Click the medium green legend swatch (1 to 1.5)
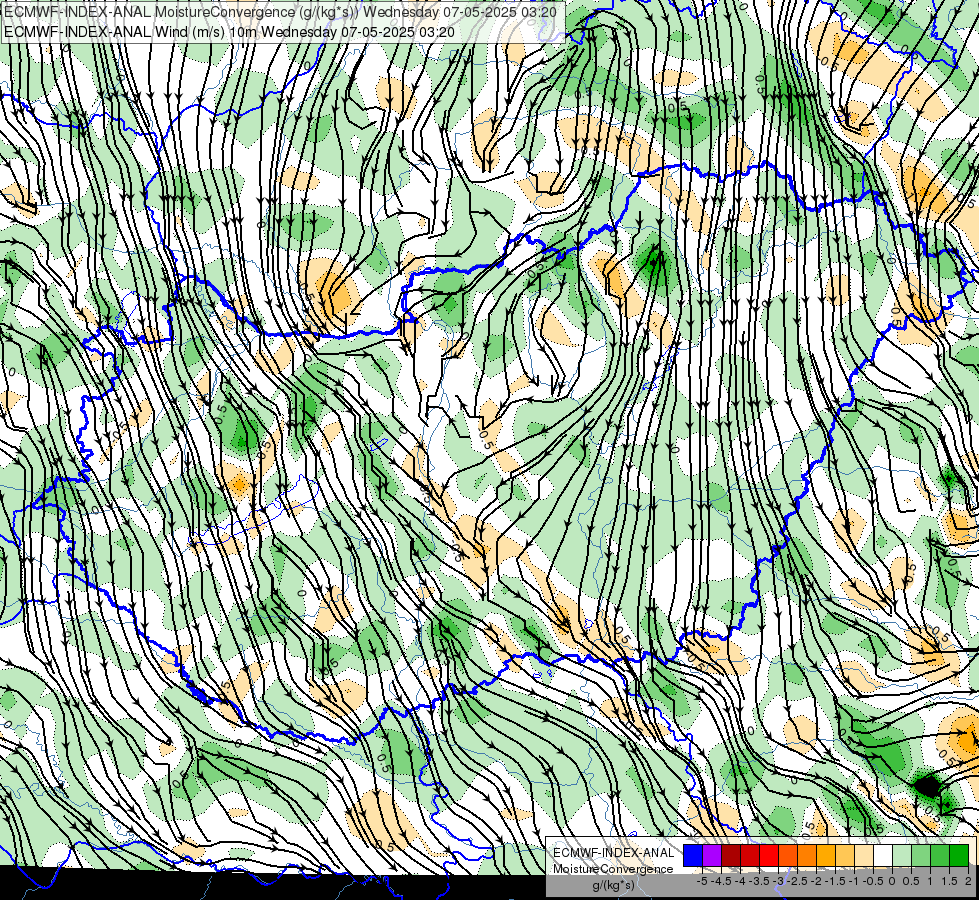 point(940,855)
